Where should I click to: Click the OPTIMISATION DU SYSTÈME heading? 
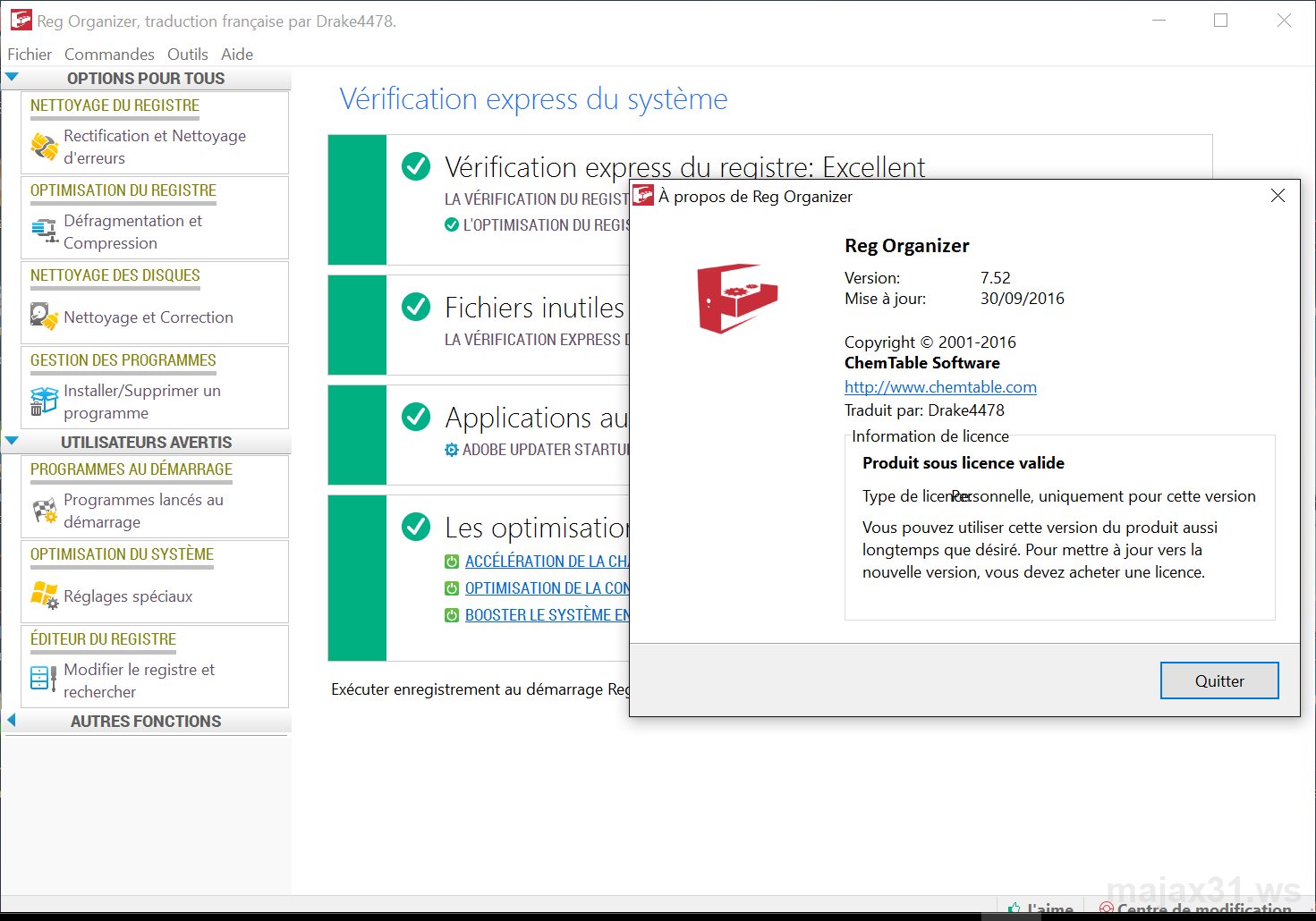pos(123,554)
